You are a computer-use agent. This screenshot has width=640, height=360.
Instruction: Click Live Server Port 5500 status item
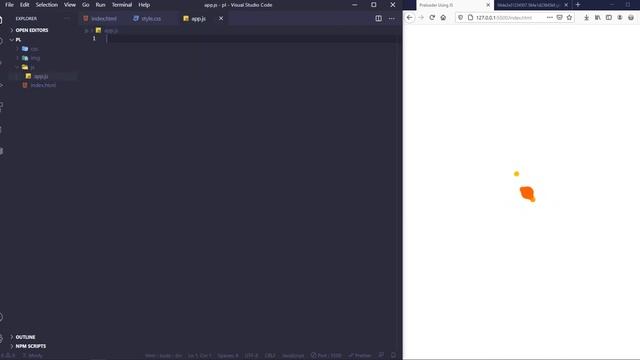tap(326, 356)
